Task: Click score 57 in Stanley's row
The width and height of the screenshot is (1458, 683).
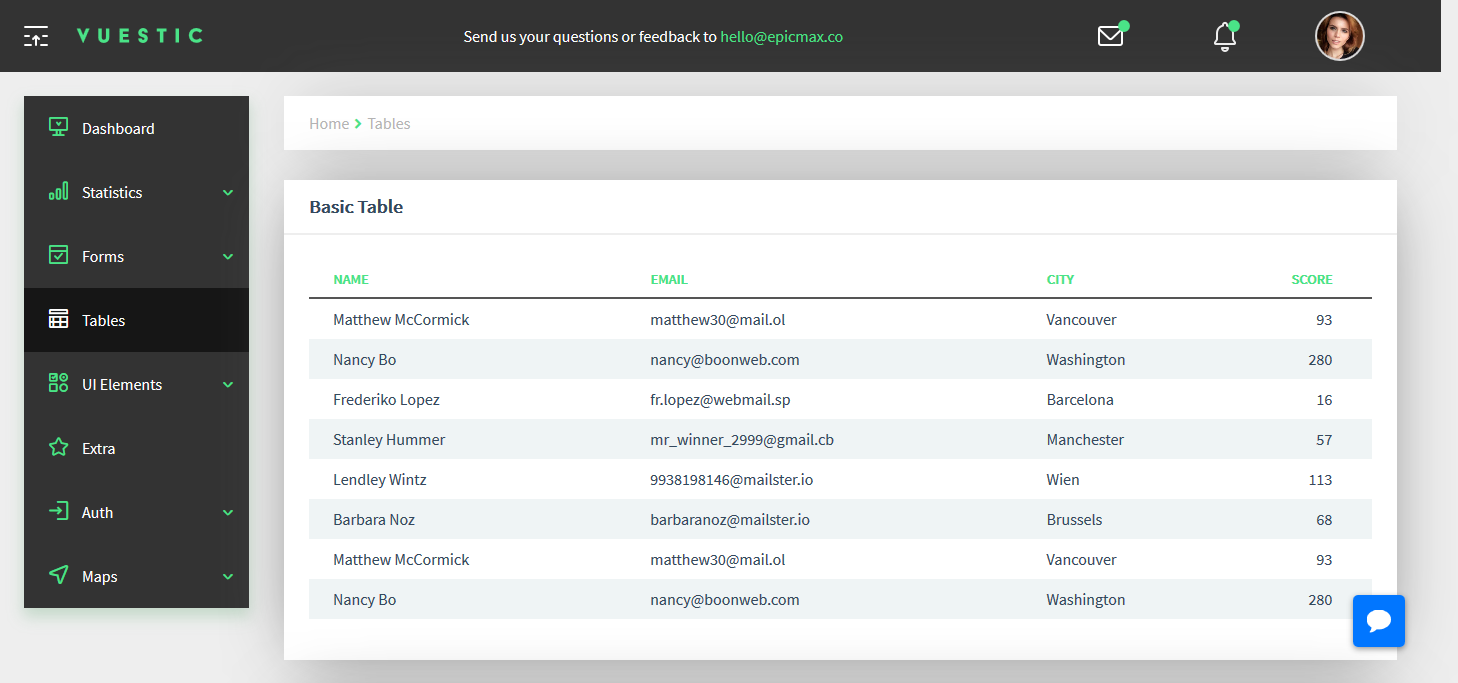Action: [1324, 440]
